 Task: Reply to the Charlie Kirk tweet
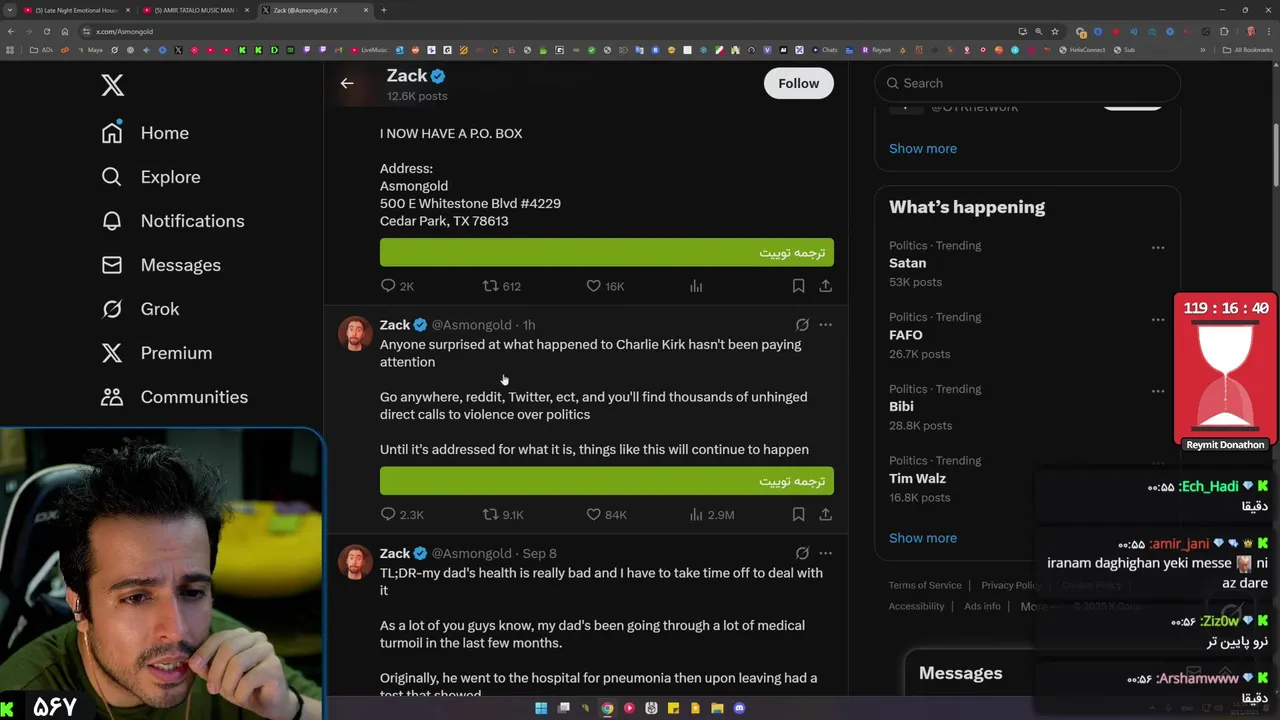[402, 514]
